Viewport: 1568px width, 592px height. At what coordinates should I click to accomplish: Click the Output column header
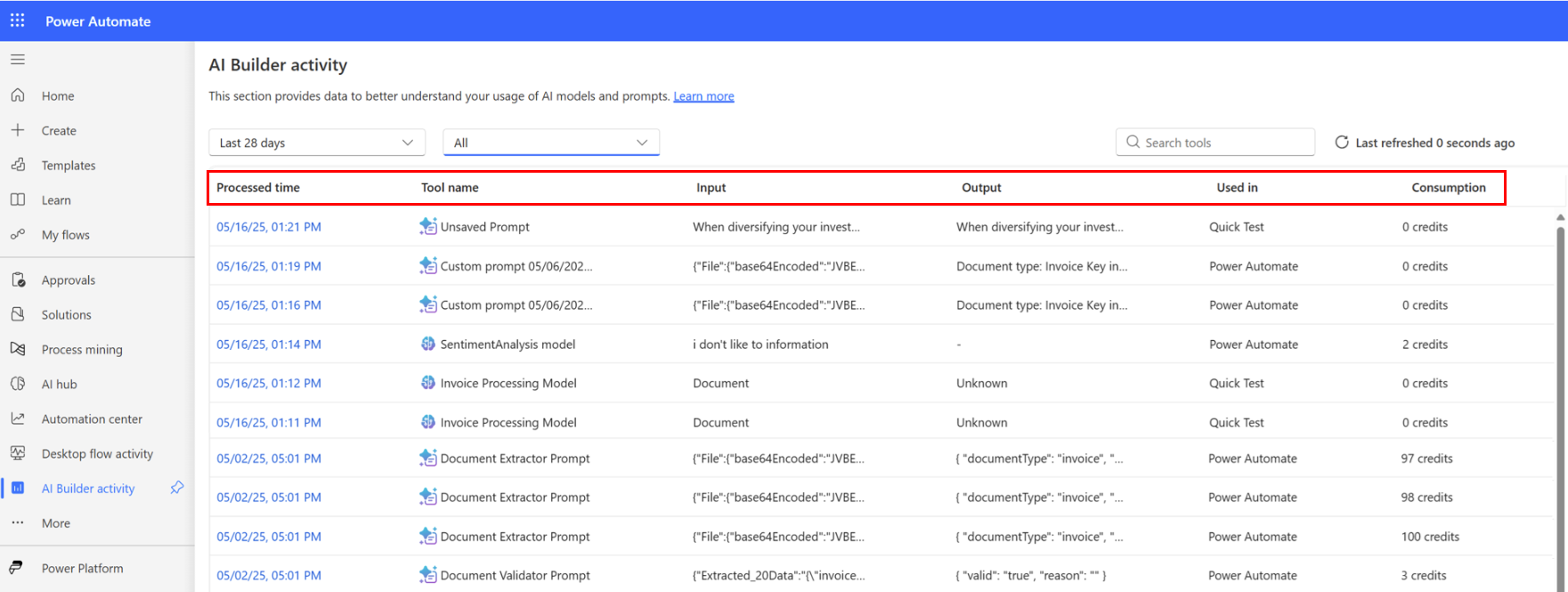coord(982,188)
